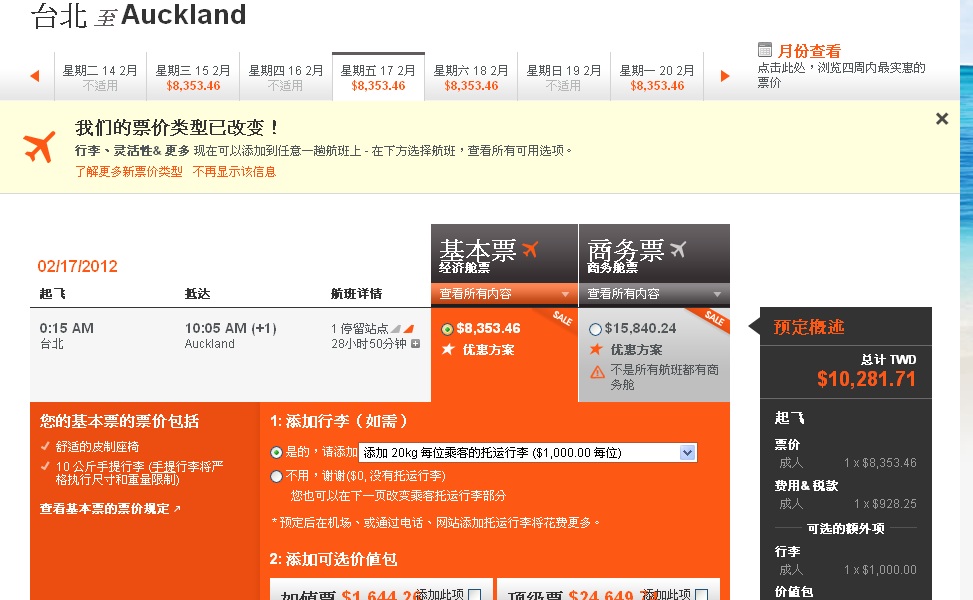Expand 查看所有内容 under 基本票

coord(504,294)
